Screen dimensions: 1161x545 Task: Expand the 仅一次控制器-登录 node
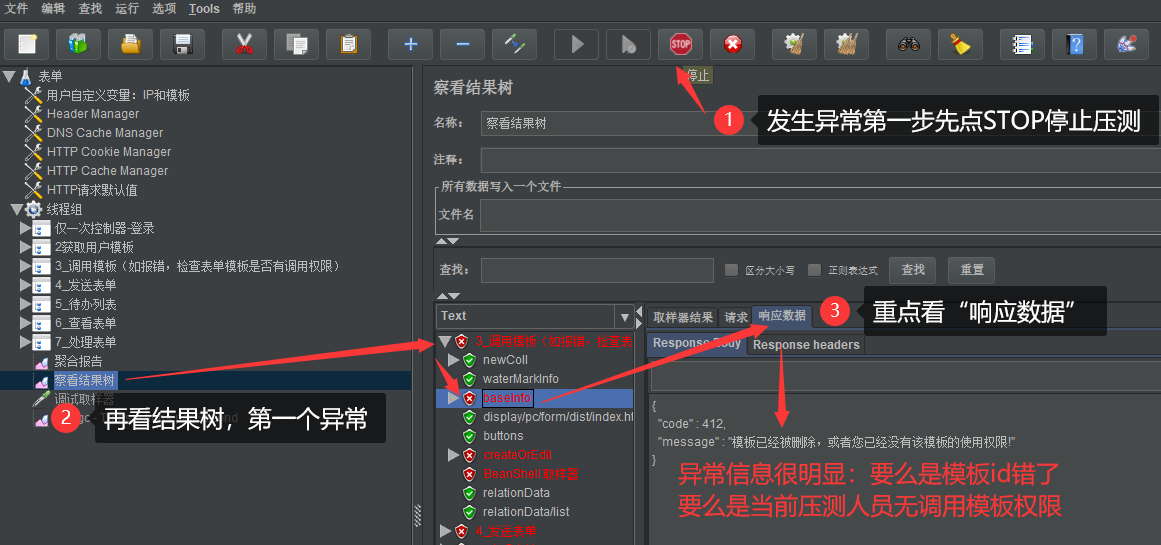[25, 228]
